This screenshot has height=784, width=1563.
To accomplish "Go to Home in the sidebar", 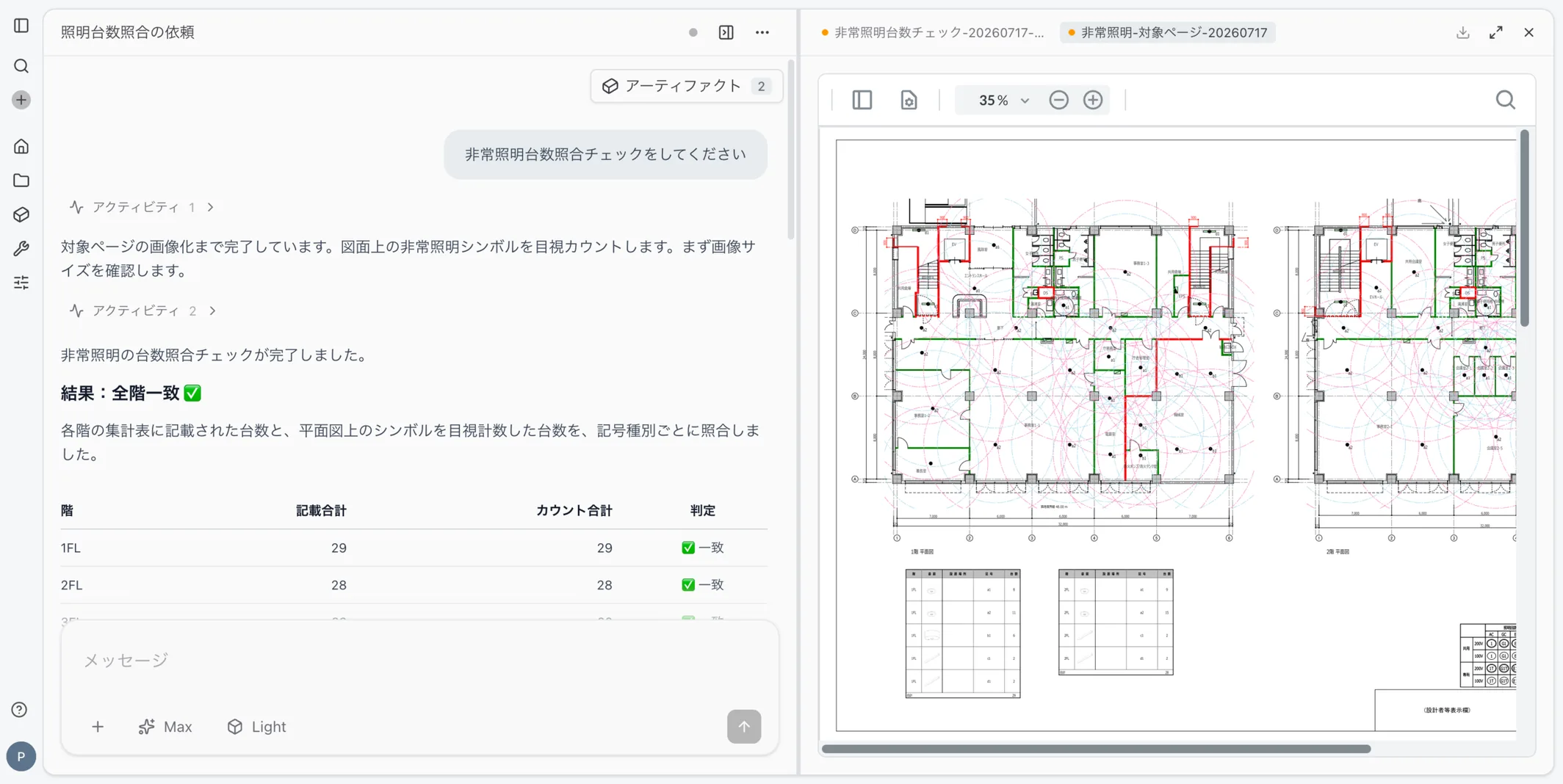I will [x=21, y=146].
